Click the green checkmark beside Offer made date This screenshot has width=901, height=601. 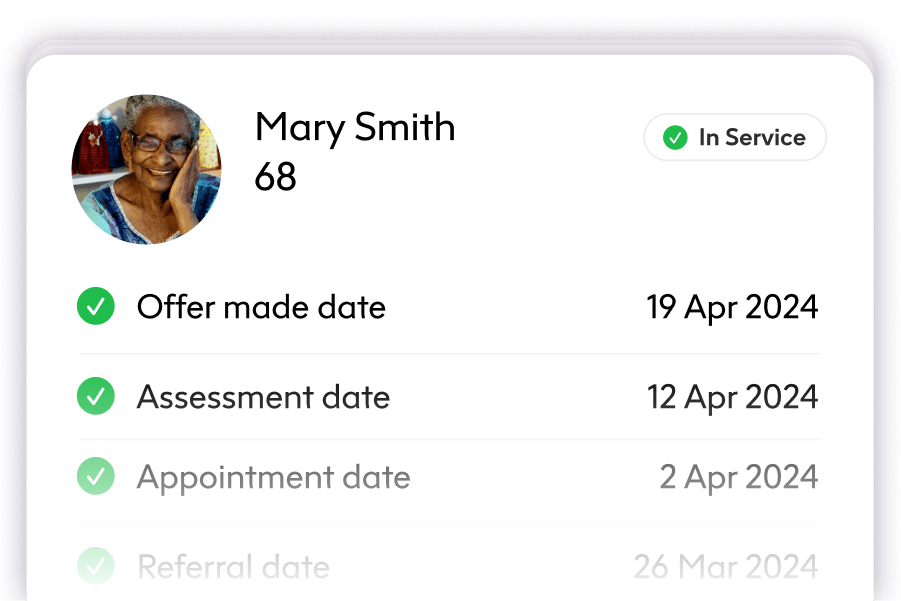tap(96, 307)
